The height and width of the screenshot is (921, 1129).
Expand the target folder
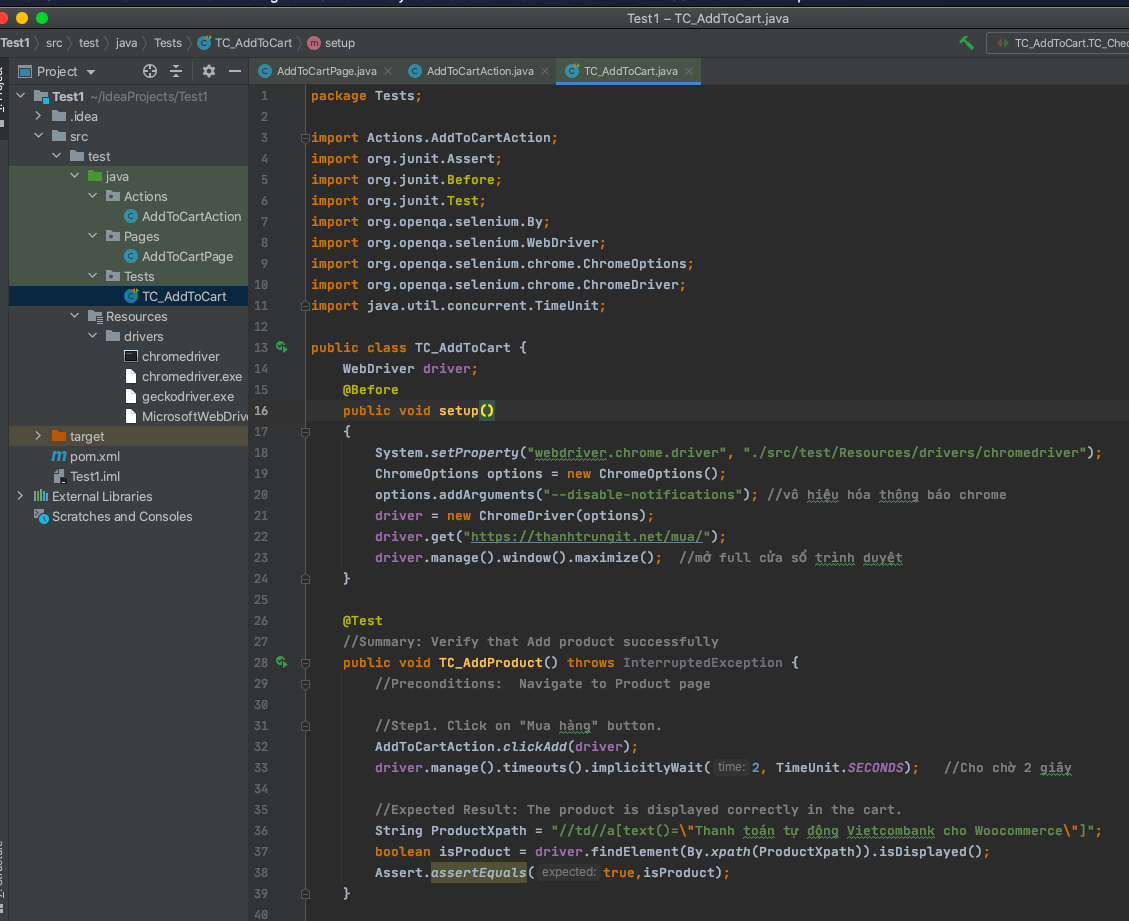38,436
